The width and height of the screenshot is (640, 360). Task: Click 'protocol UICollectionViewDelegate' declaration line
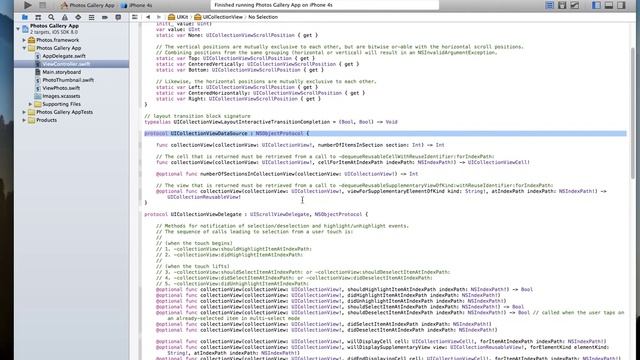256,214
